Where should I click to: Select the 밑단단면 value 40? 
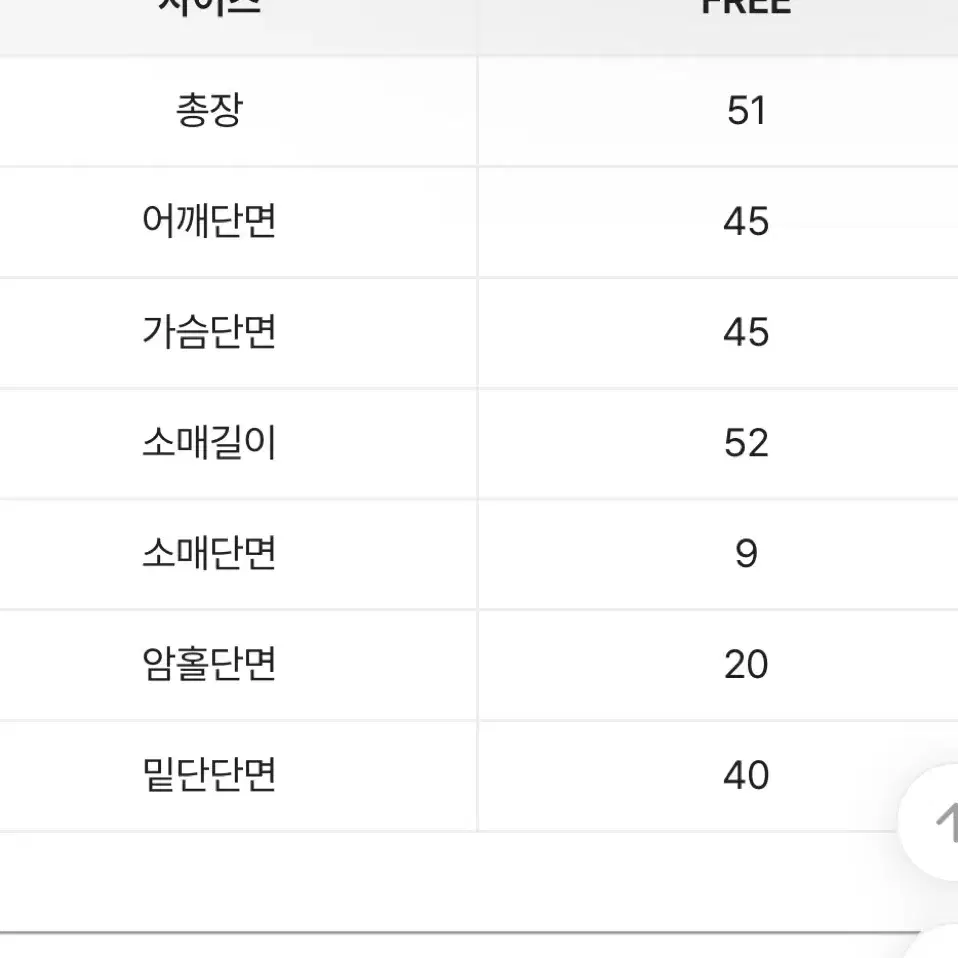tap(746, 775)
